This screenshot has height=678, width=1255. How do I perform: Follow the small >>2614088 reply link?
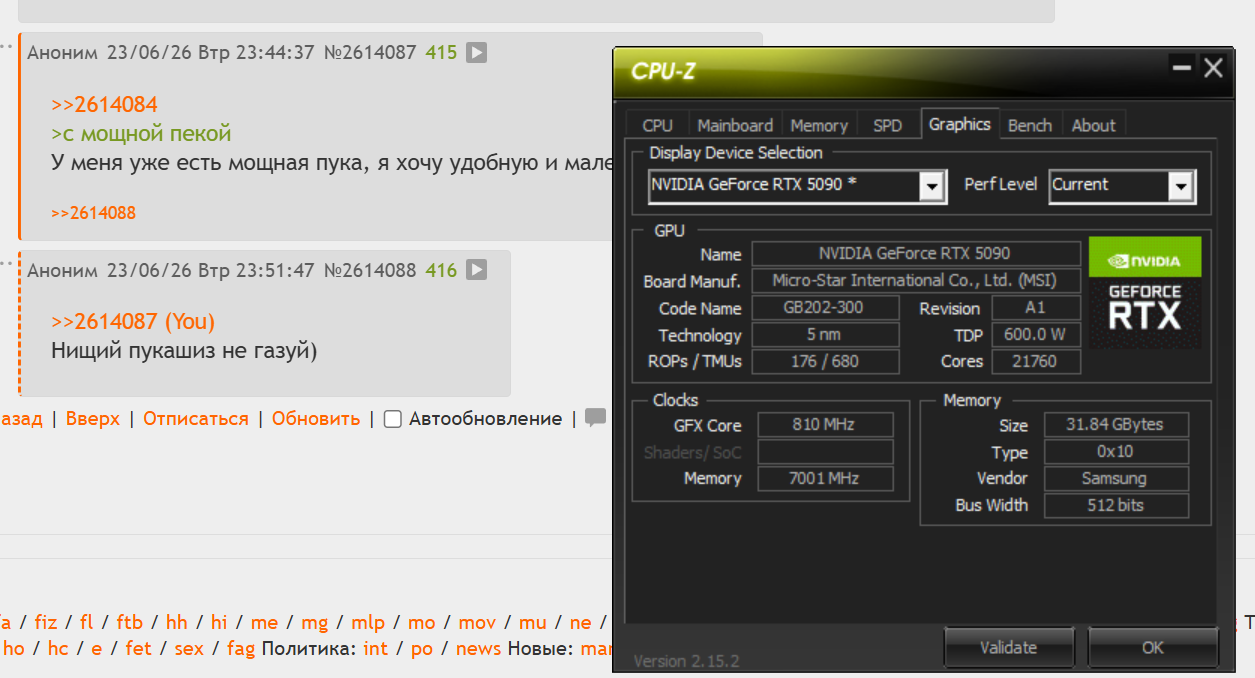[x=93, y=213]
